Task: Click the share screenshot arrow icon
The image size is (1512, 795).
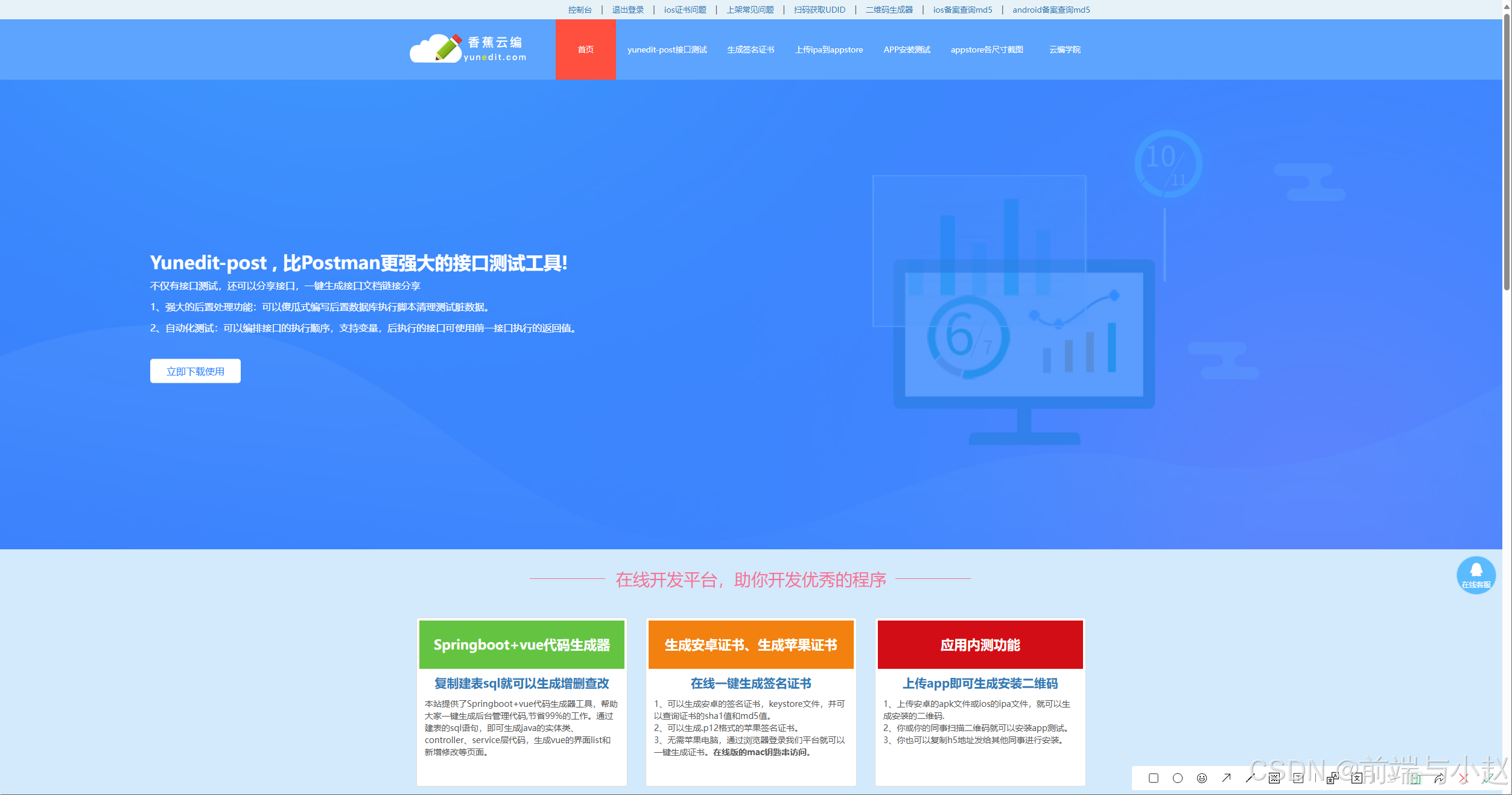Action: click(1439, 778)
